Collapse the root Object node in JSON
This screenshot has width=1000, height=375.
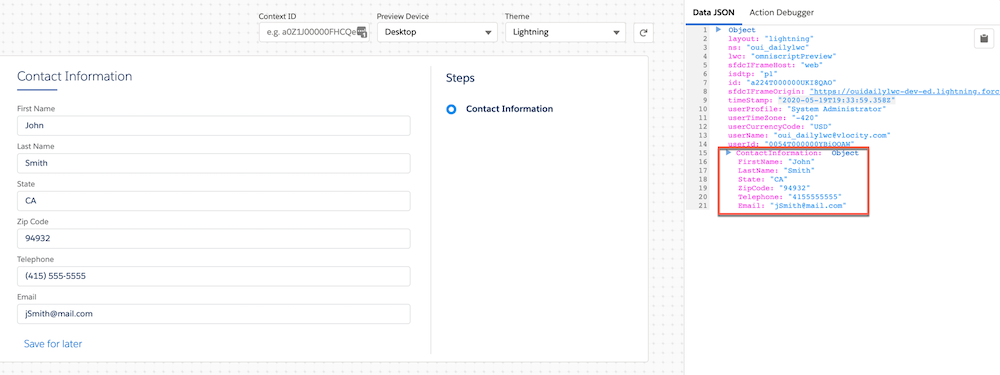pos(718,30)
